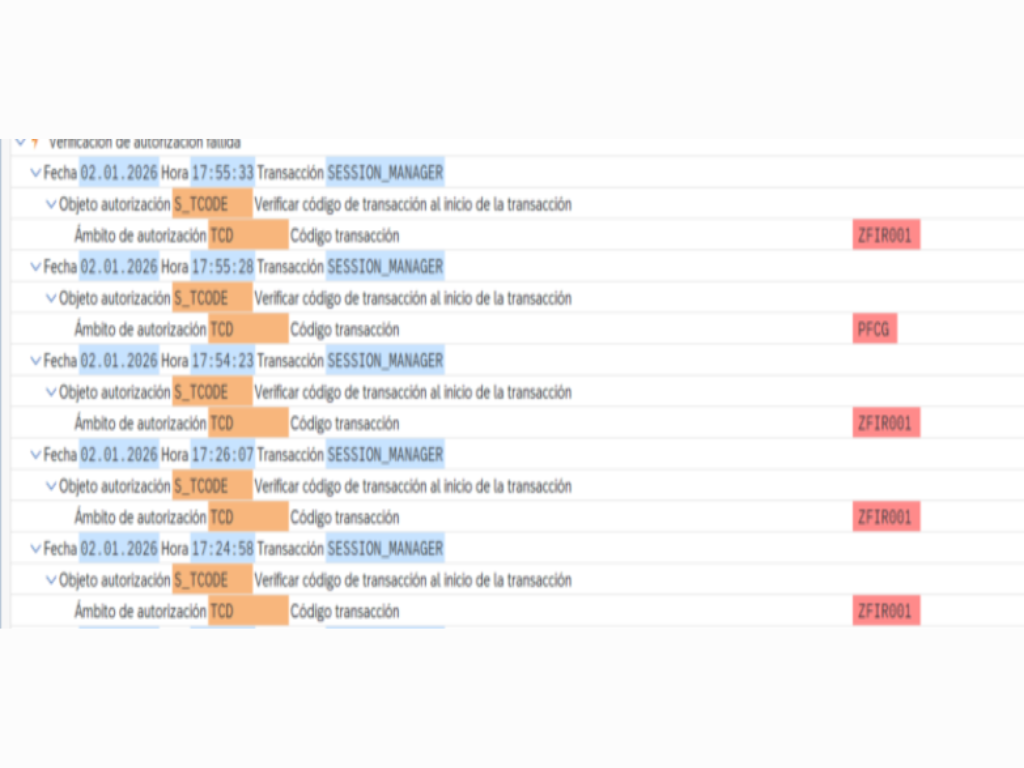Select ZFIR001 value in the 17:55:33 entry
The image size is (1024, 768).
tap(885, 235)
